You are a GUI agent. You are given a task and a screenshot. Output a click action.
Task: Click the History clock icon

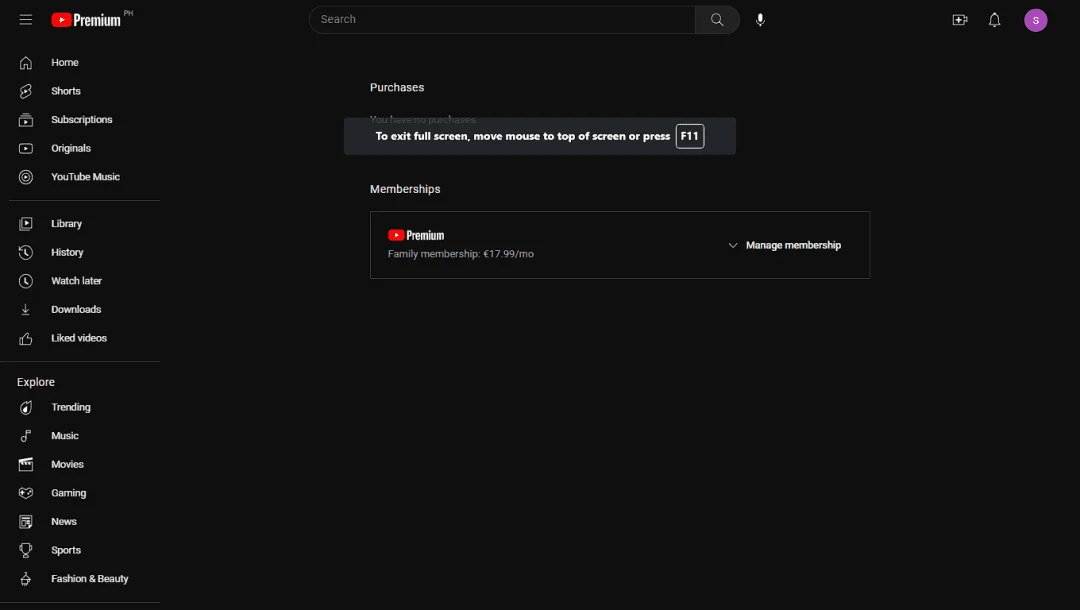[25, 253]
